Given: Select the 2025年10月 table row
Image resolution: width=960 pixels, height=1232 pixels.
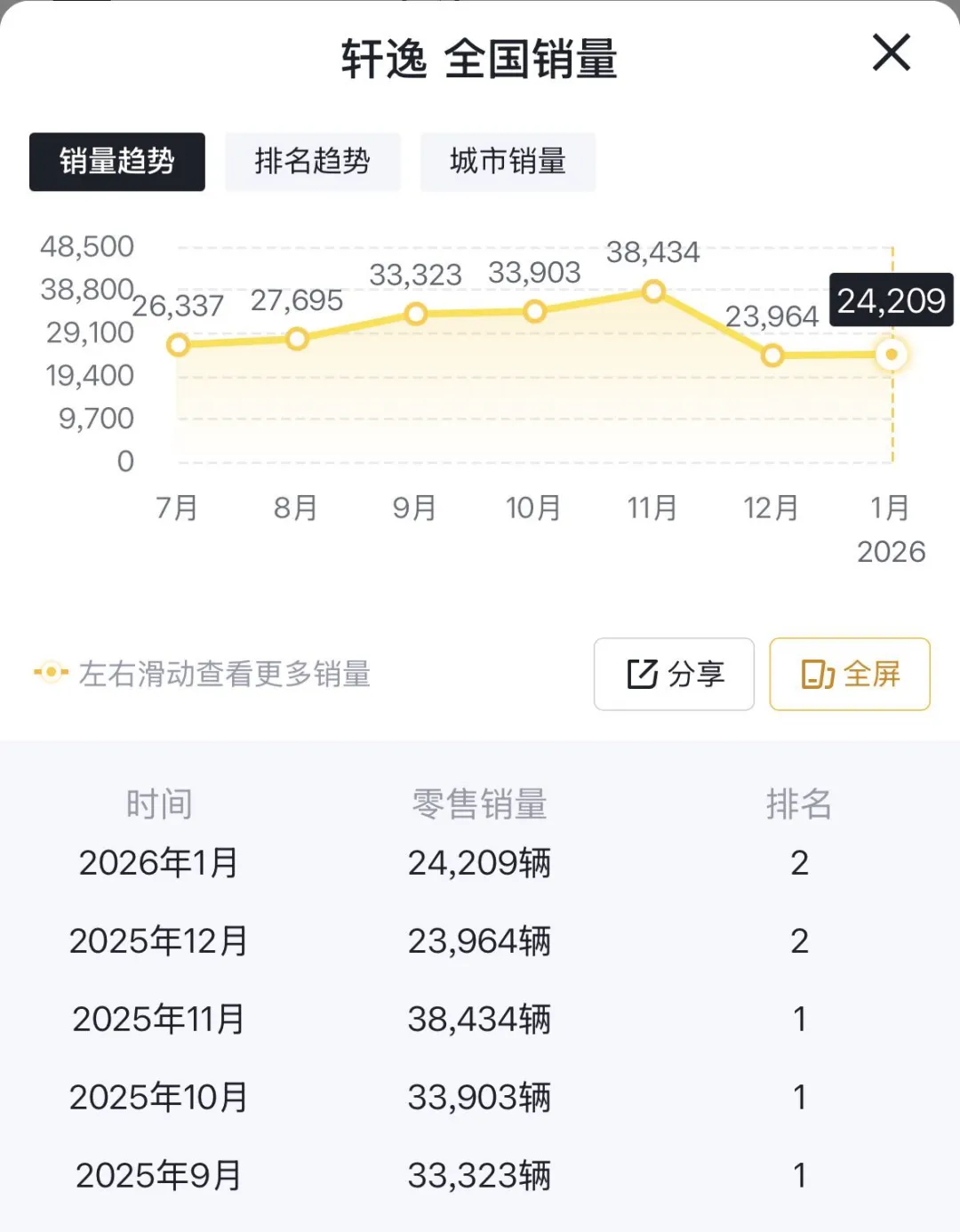Looking at the screenshot, I should [480, 1097].
